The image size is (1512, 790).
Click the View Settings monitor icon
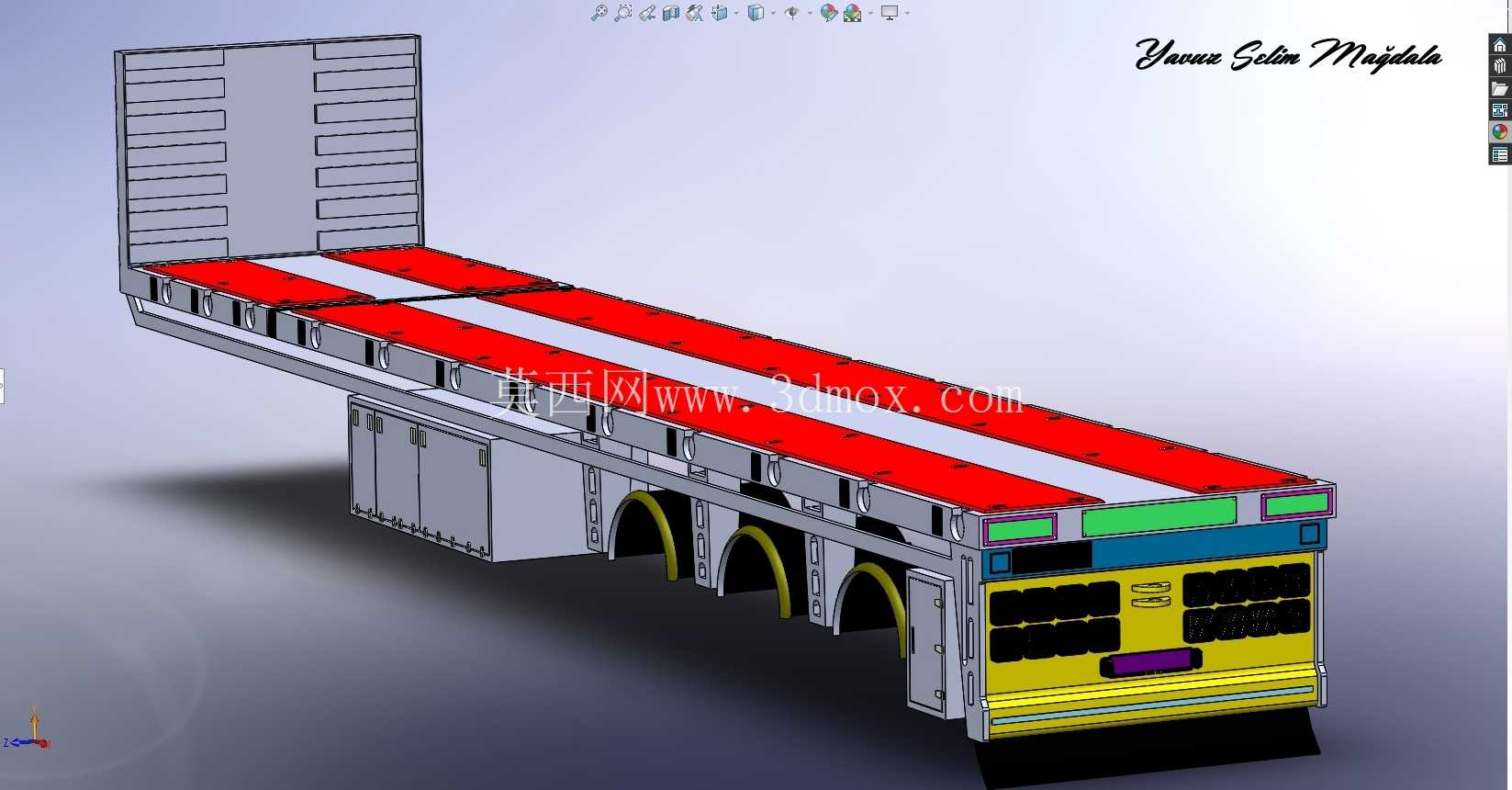(x=890, y=13)
